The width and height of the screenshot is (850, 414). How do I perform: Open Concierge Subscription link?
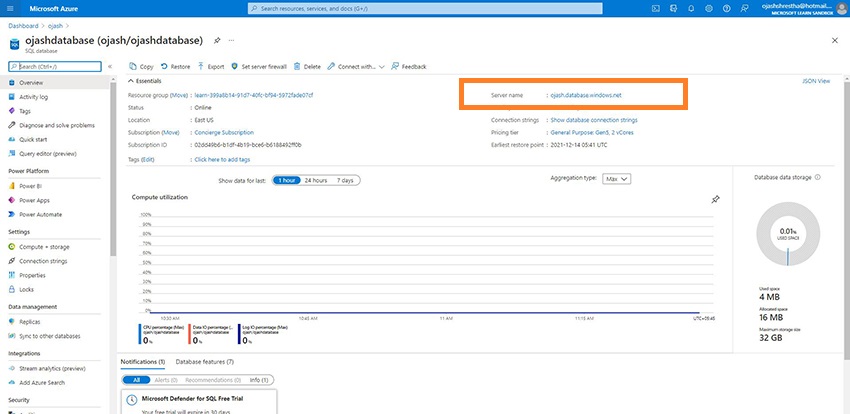click(224, 132)
